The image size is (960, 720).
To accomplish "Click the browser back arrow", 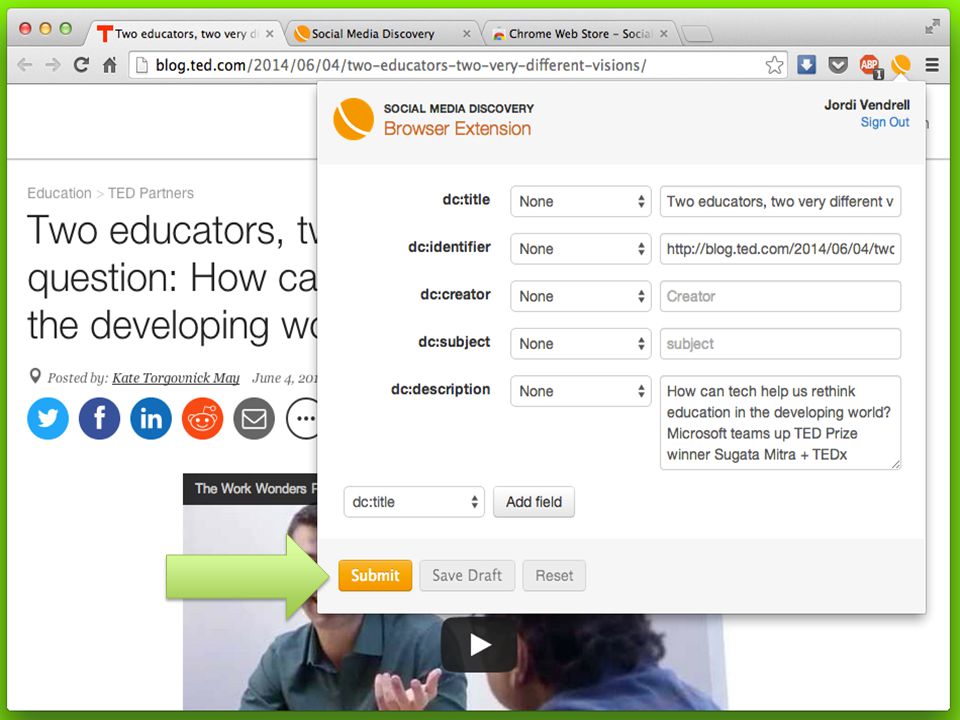I will (x=24, y=64).
